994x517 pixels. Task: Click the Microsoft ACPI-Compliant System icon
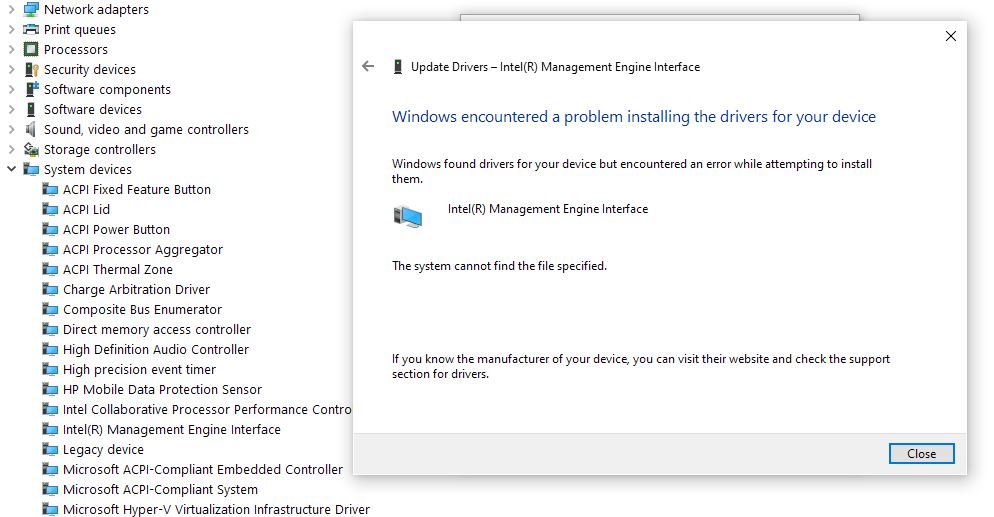[50, 490]
